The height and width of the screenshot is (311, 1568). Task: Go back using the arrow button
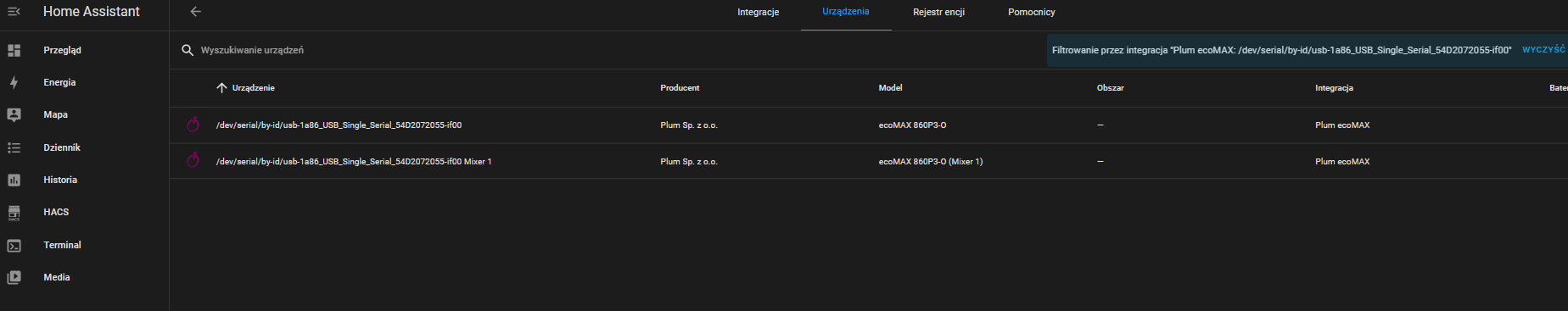pos(196,12)
